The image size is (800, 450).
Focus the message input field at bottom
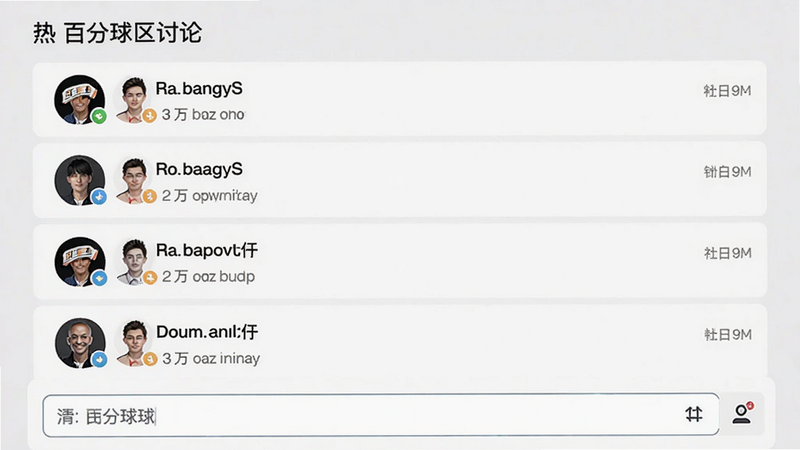381,415
